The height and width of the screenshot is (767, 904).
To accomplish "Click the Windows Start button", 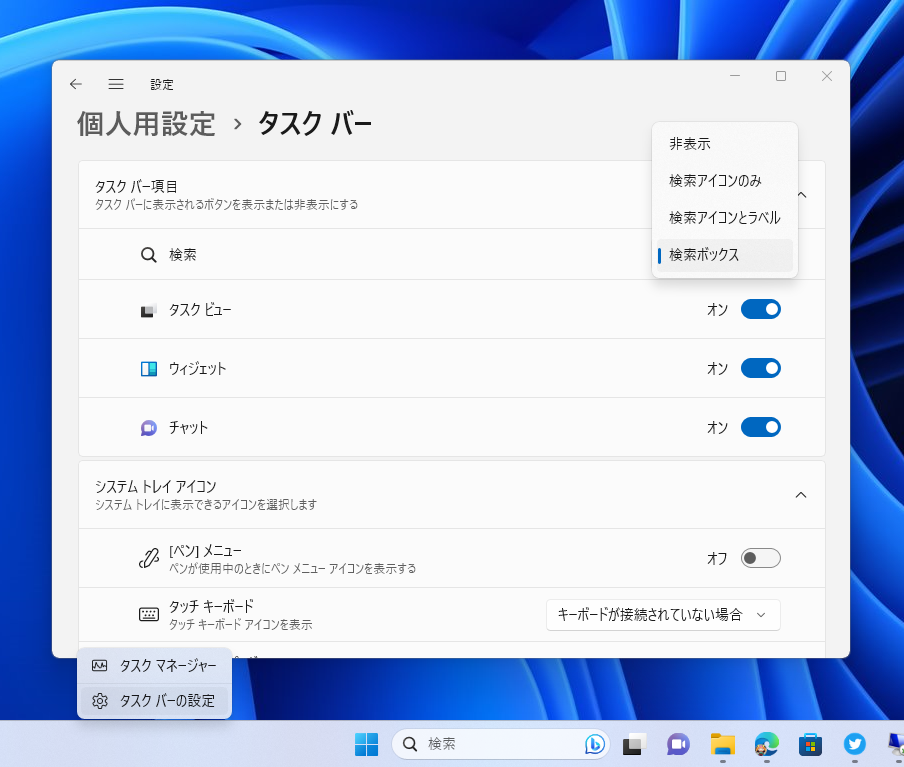I will [366, 744].
